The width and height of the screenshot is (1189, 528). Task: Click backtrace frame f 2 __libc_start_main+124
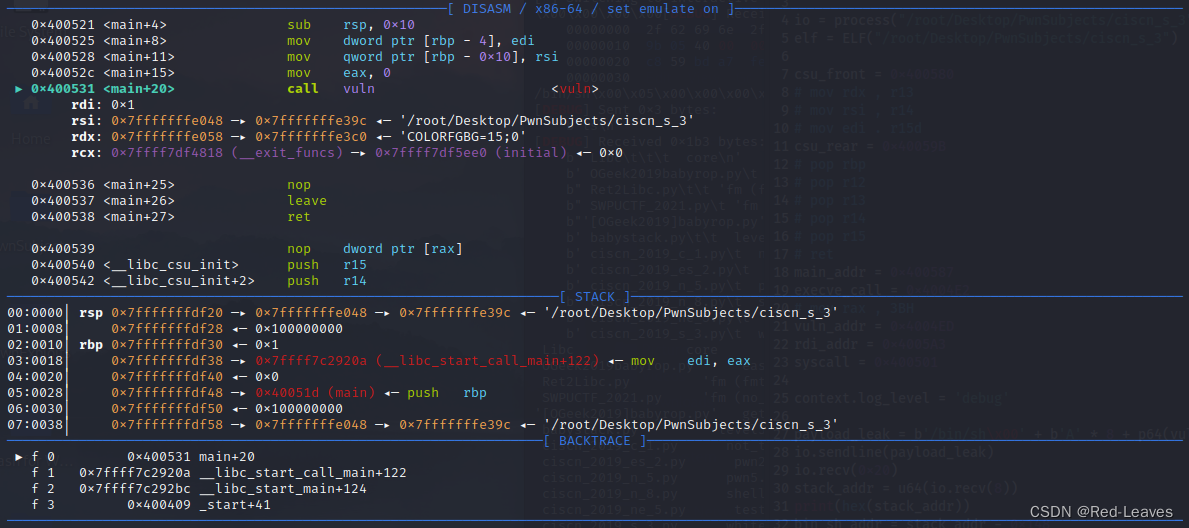click(x=199, y=488)
